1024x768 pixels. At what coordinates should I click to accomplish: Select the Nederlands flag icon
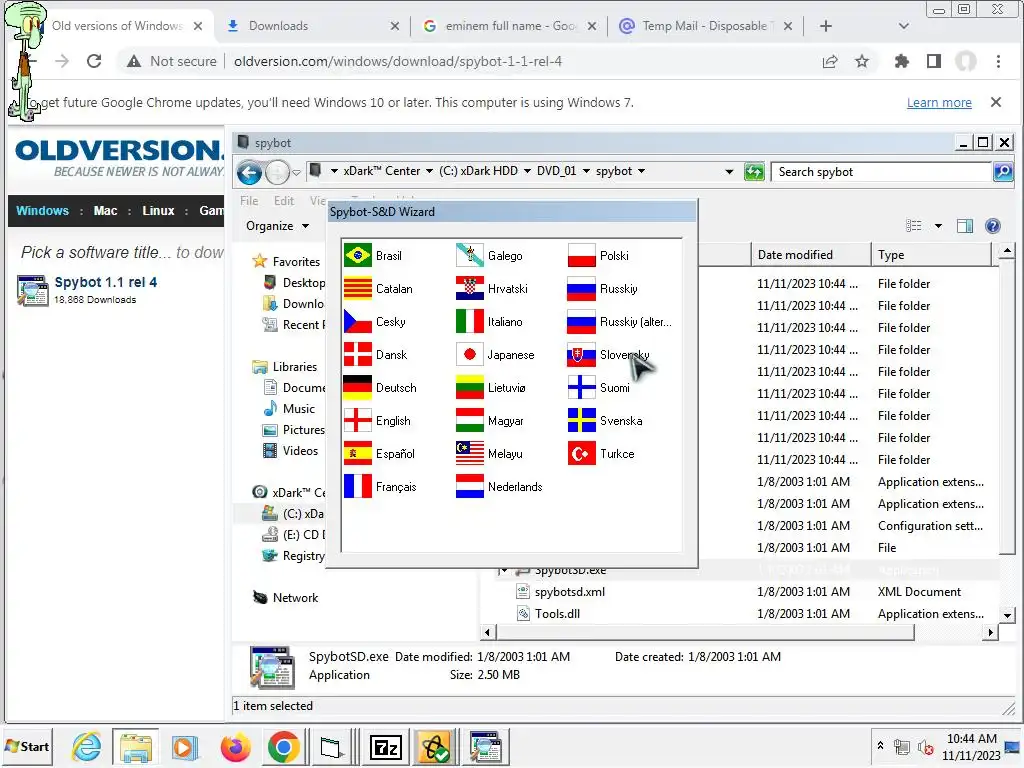pos(470,486)
